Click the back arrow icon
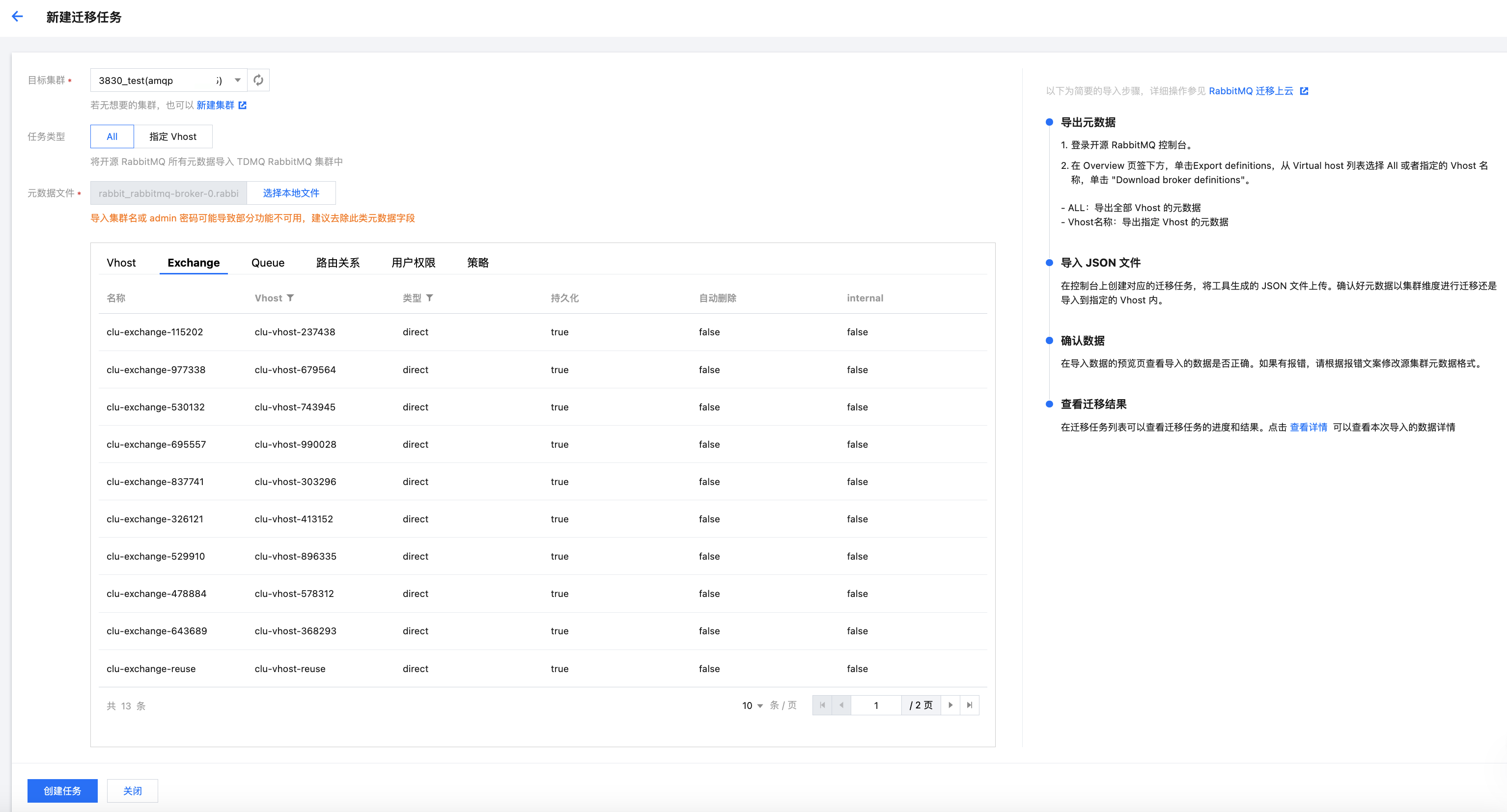The height and width of the screenshot is (812, 1507). pos(18,16)
